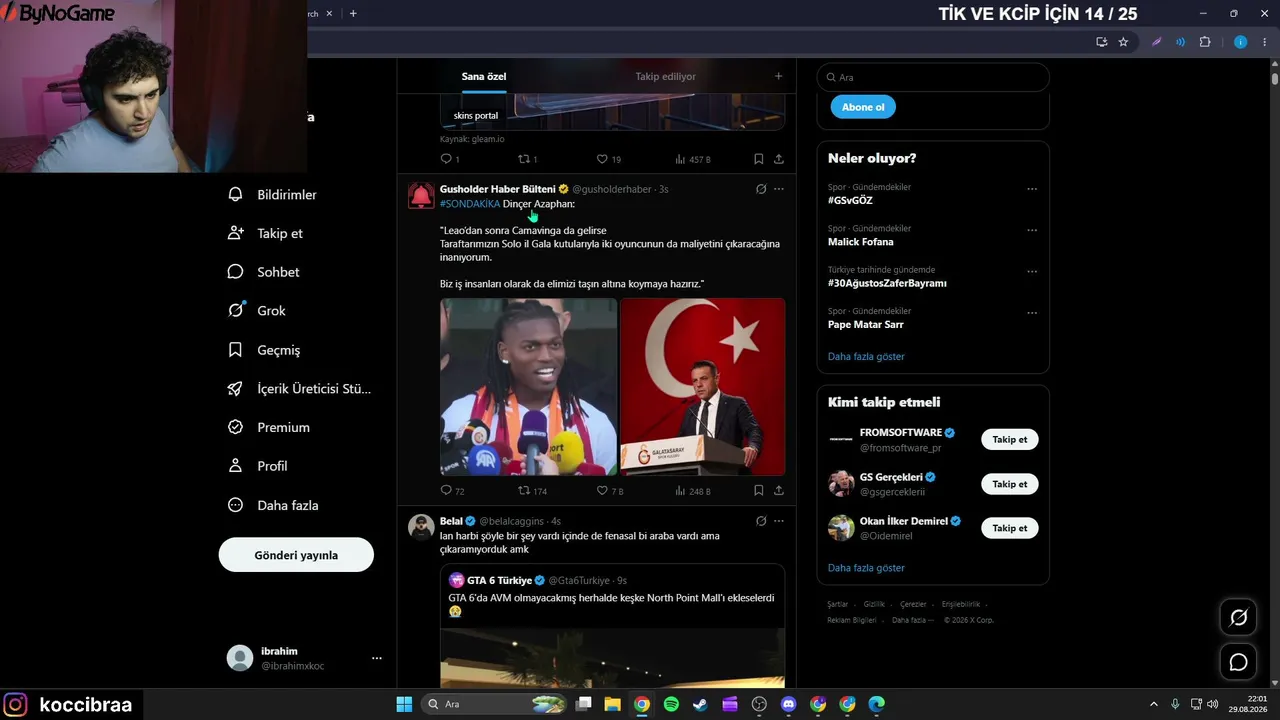Show hidden system tray icons
This screenshot has width=1280, height=720.
(x=1153, y=704)
